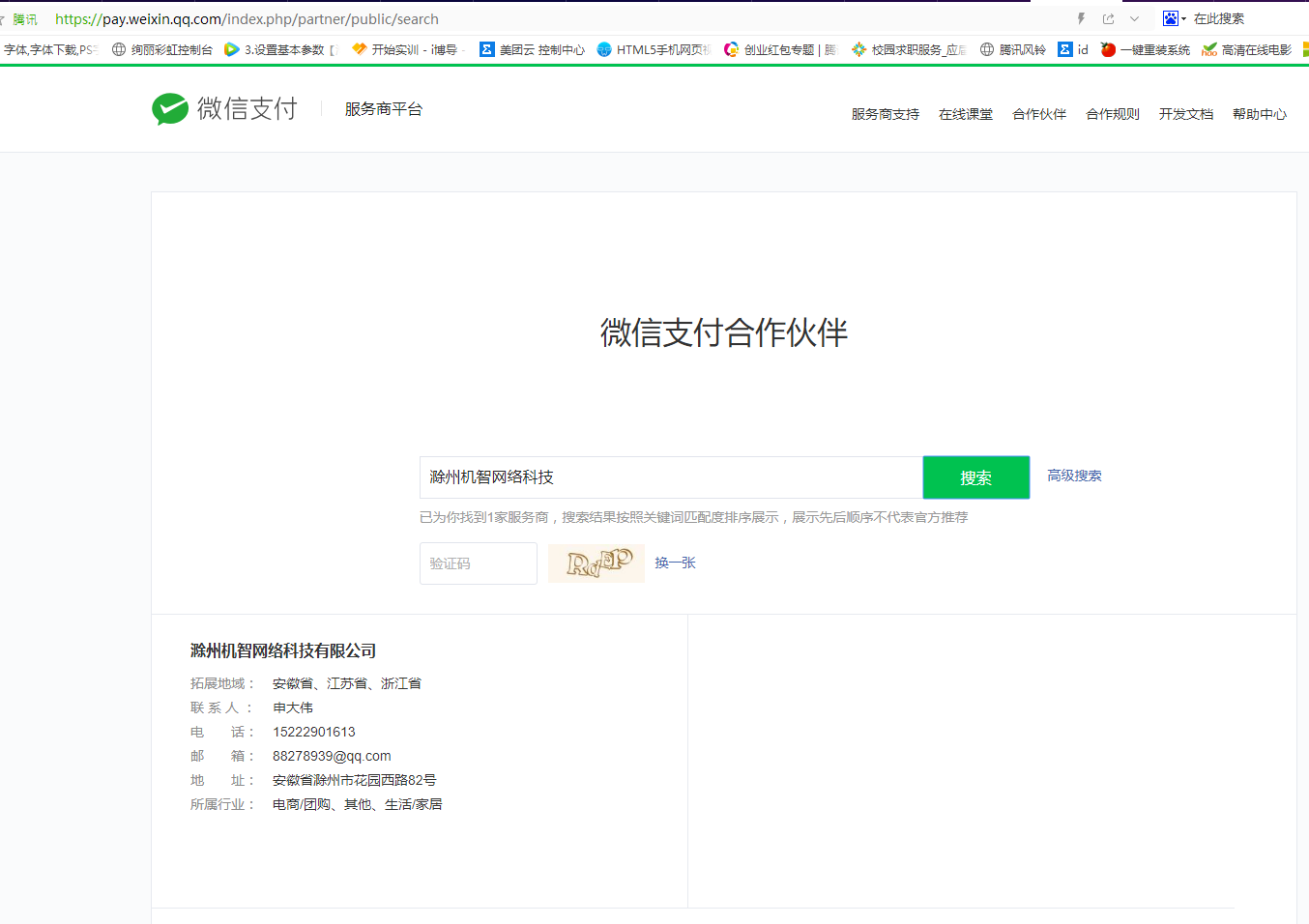Open 开发文档 in the top navigation
1309x924 pixels.
pos(1186,114)
